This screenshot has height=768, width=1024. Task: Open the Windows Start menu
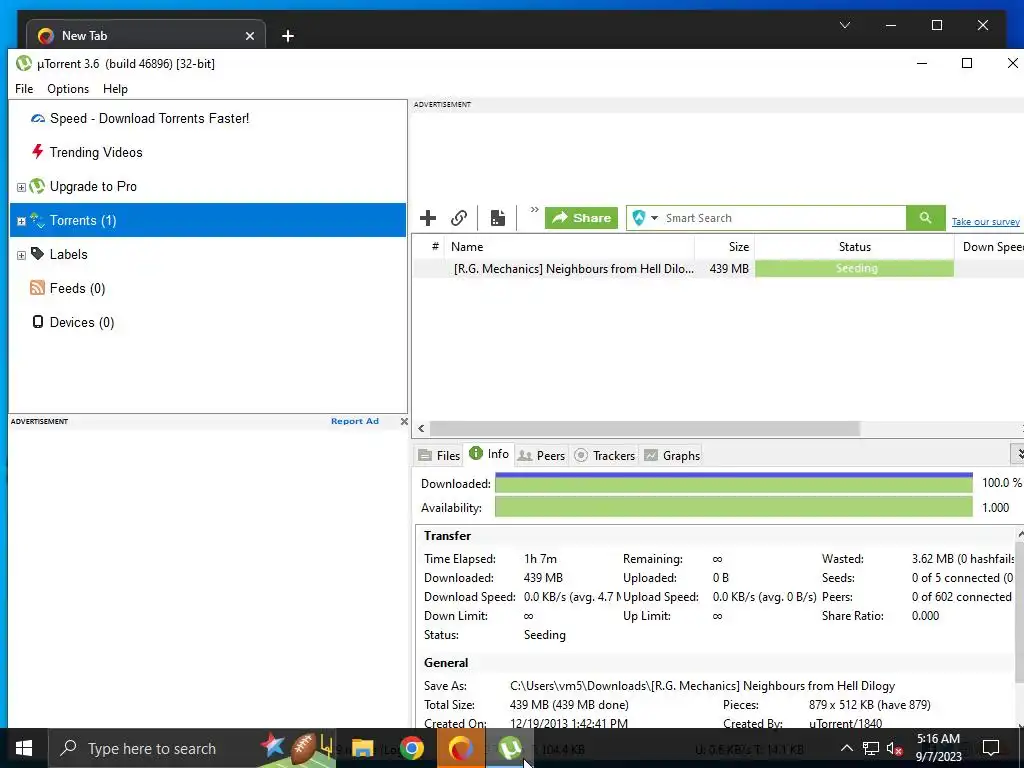[x=24, y=748]
